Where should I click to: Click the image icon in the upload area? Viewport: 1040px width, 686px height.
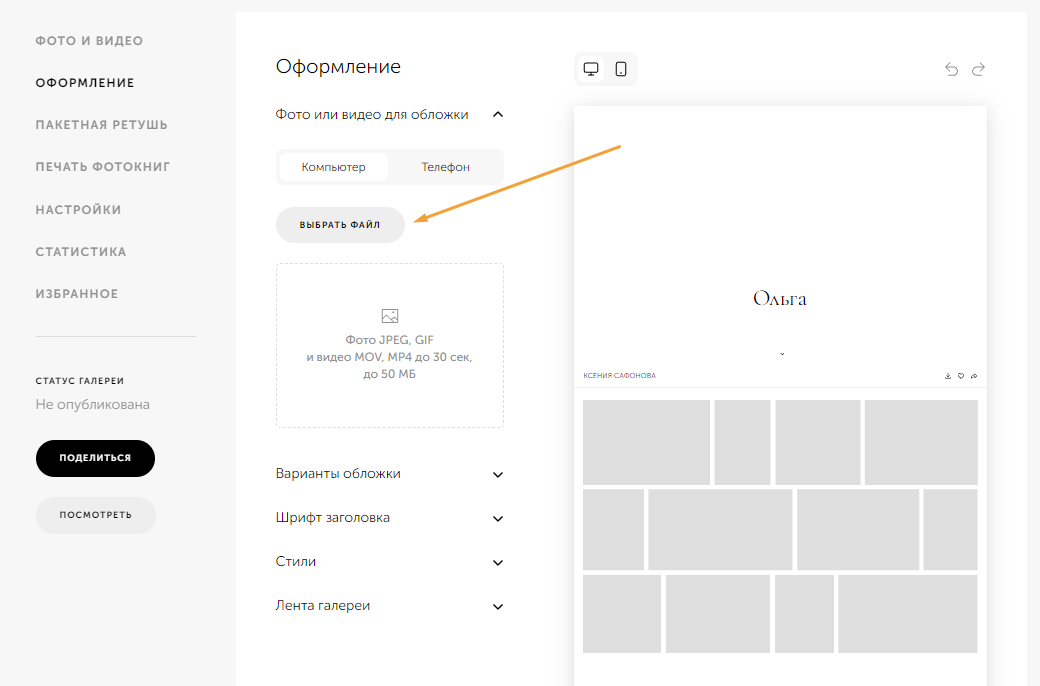[x=390, y=316]
